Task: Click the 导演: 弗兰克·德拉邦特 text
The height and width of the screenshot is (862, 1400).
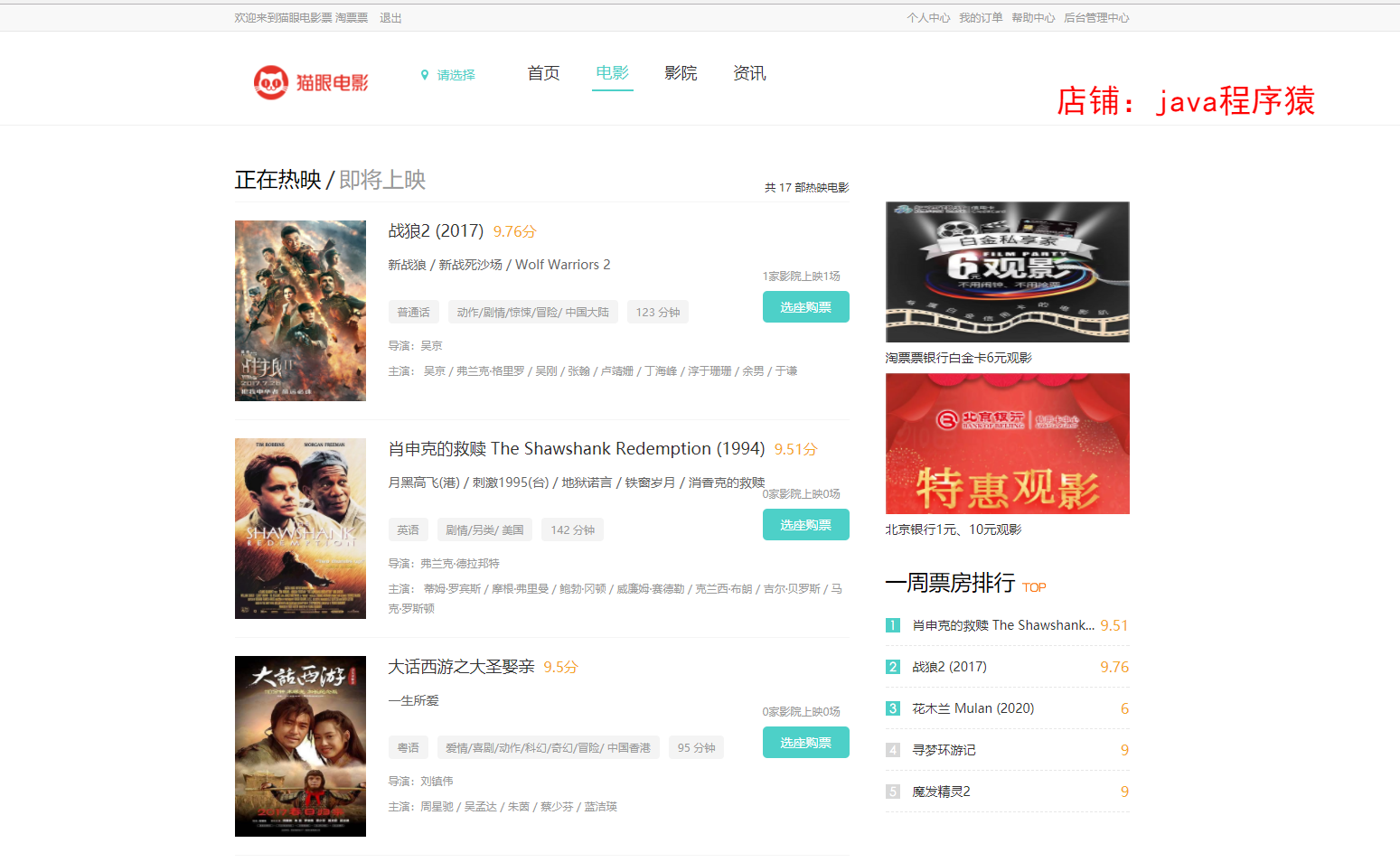Action: (444, 564)
